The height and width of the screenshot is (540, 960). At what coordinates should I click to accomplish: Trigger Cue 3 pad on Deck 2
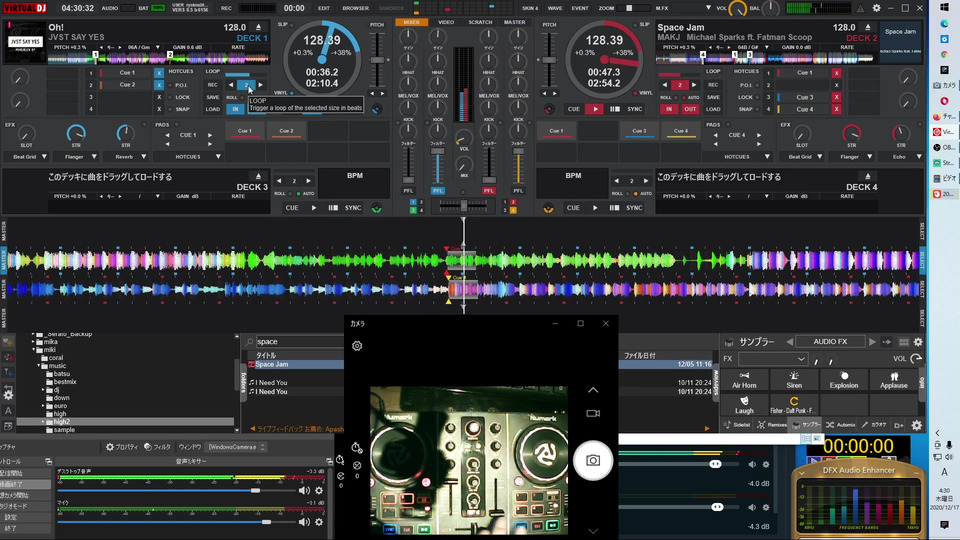pos(639,131)
